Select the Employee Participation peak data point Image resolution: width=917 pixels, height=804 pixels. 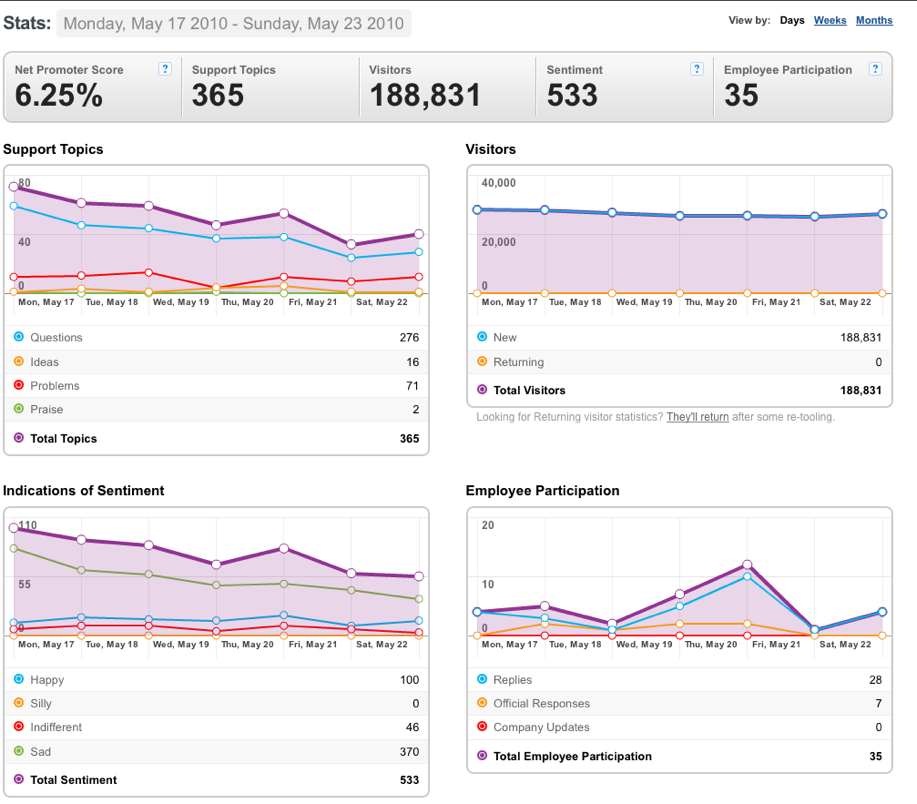(x=747, y=565)
